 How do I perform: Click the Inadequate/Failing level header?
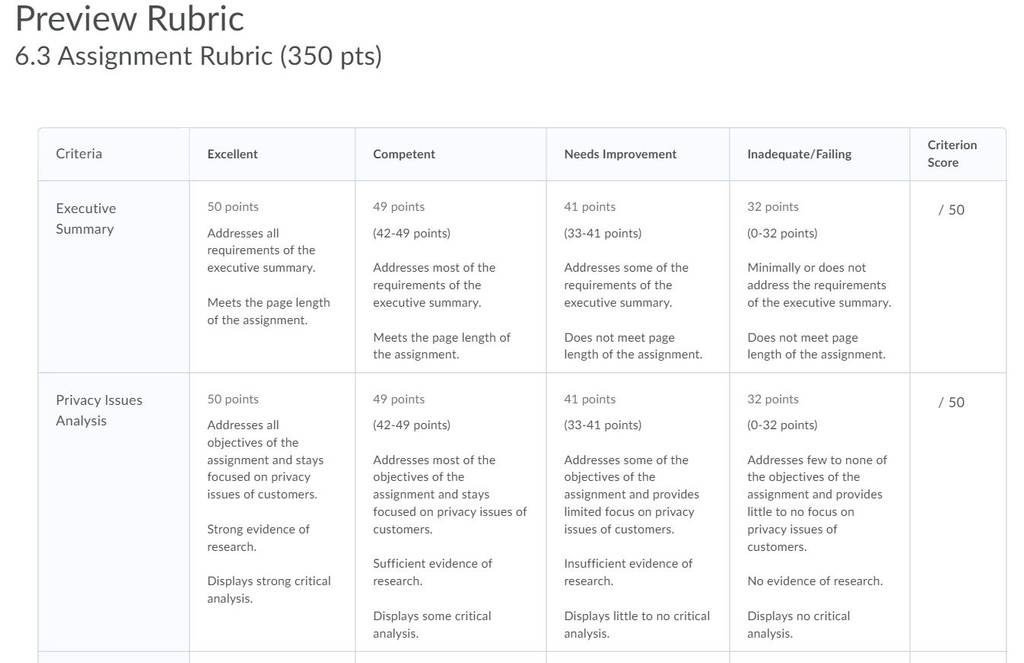(799, 154)
